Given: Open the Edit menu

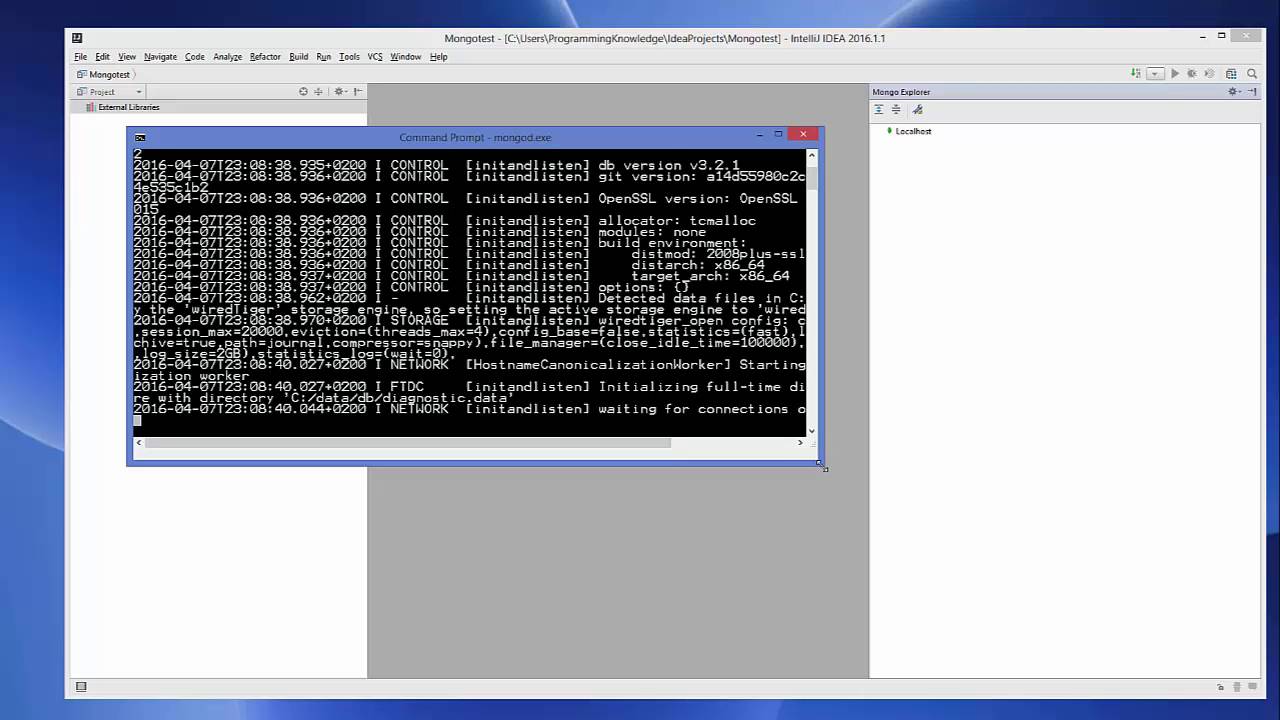Looking at the screenshot, I should [102, 57].
